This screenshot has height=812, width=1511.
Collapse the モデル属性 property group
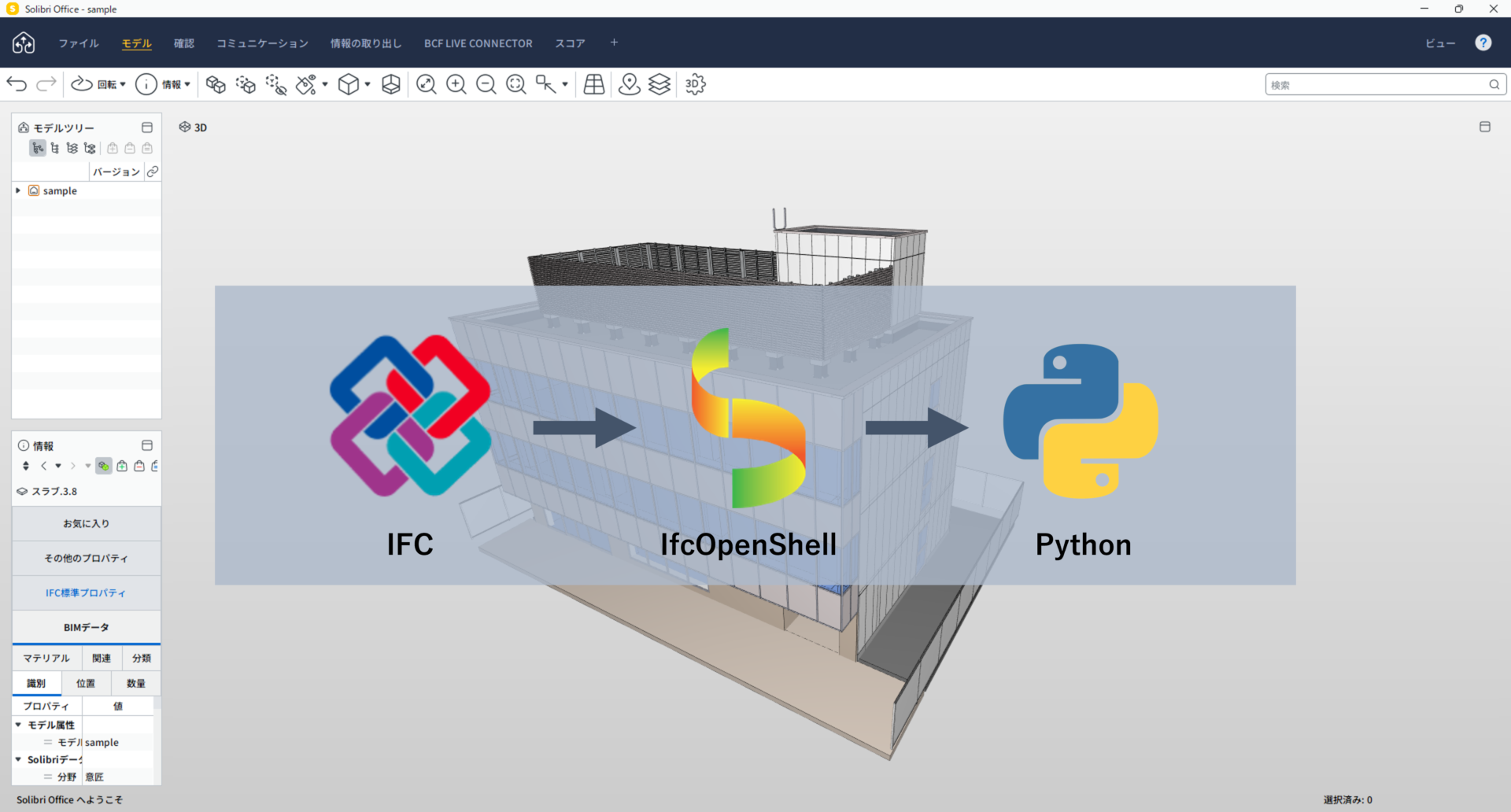[18, 725]
